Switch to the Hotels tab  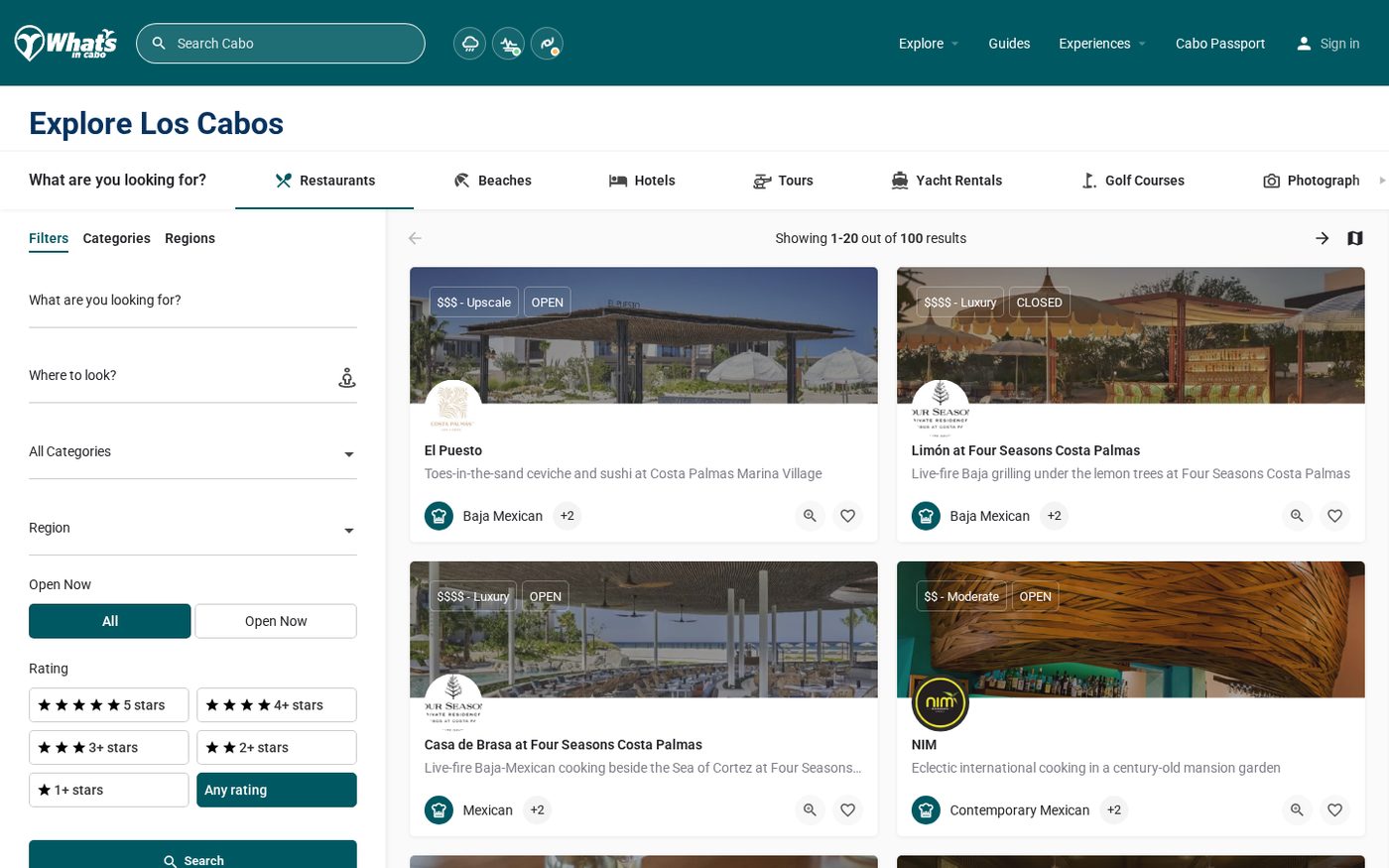pyautogui.click(x=642, y=181)
